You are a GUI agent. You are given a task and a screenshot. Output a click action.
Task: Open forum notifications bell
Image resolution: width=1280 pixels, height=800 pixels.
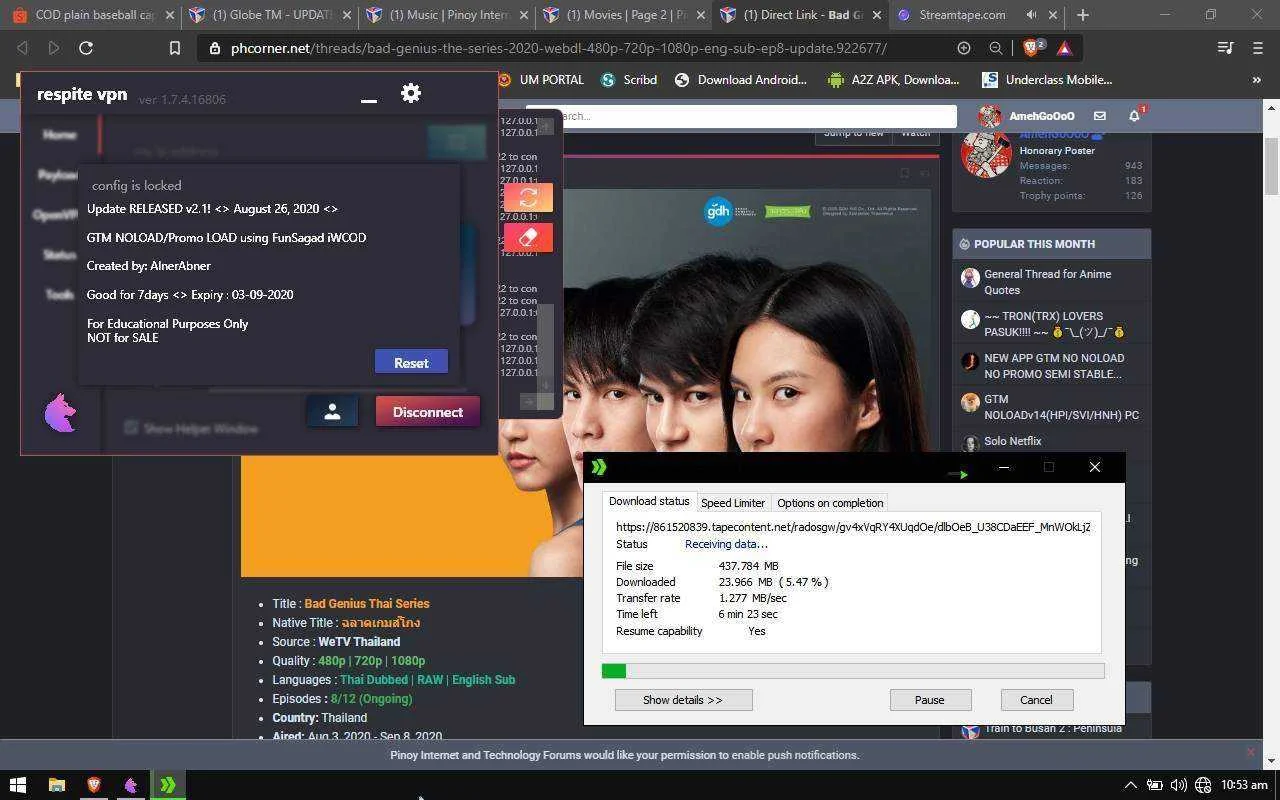coord(1134,116)
